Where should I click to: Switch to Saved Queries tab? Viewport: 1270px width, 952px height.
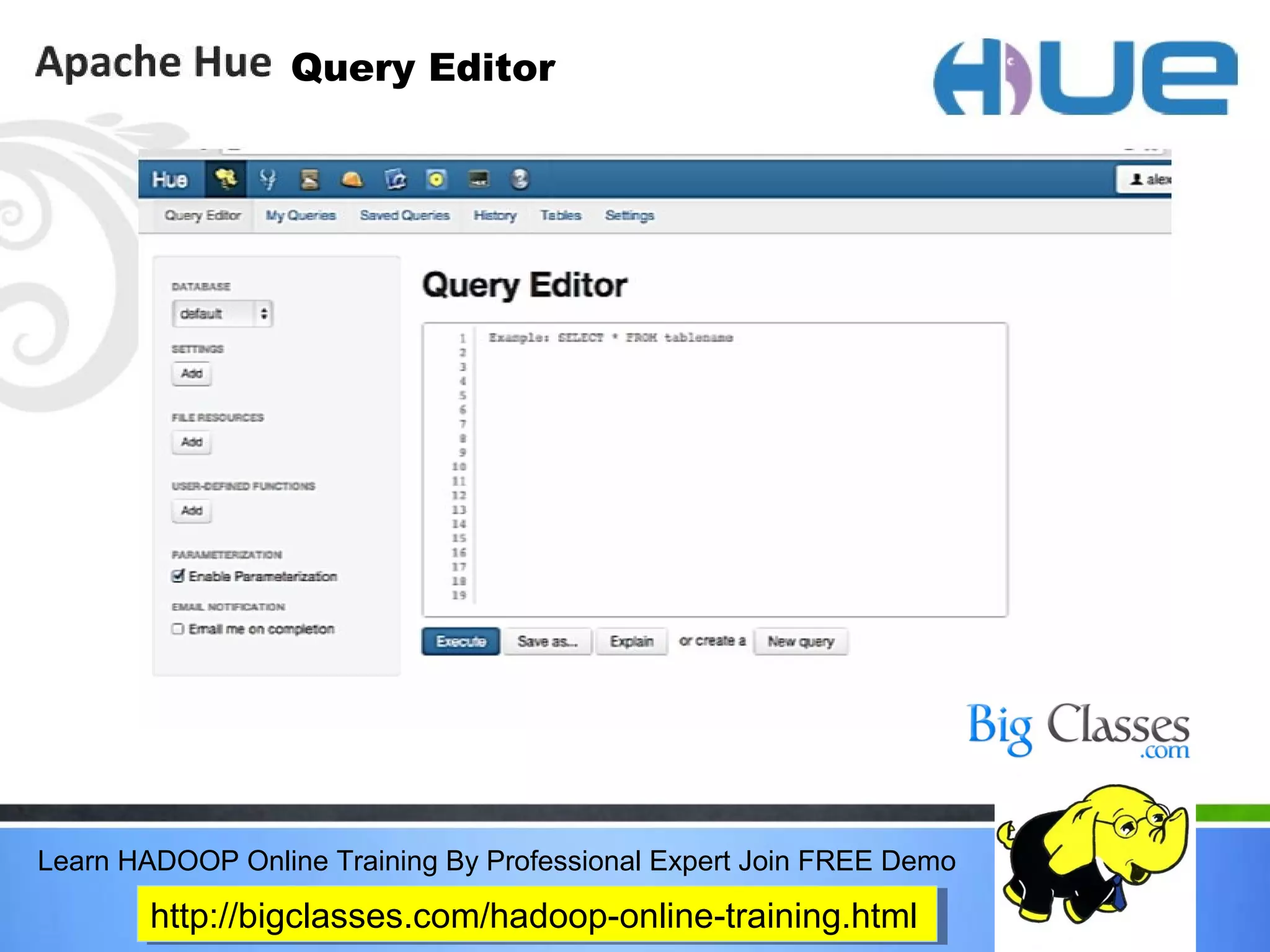[405, 216]
